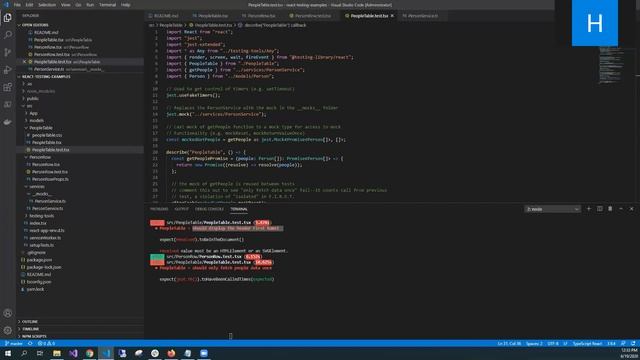Click the master branch status bar item
This screenshot has height=360, width=640.
click(14, 343)
